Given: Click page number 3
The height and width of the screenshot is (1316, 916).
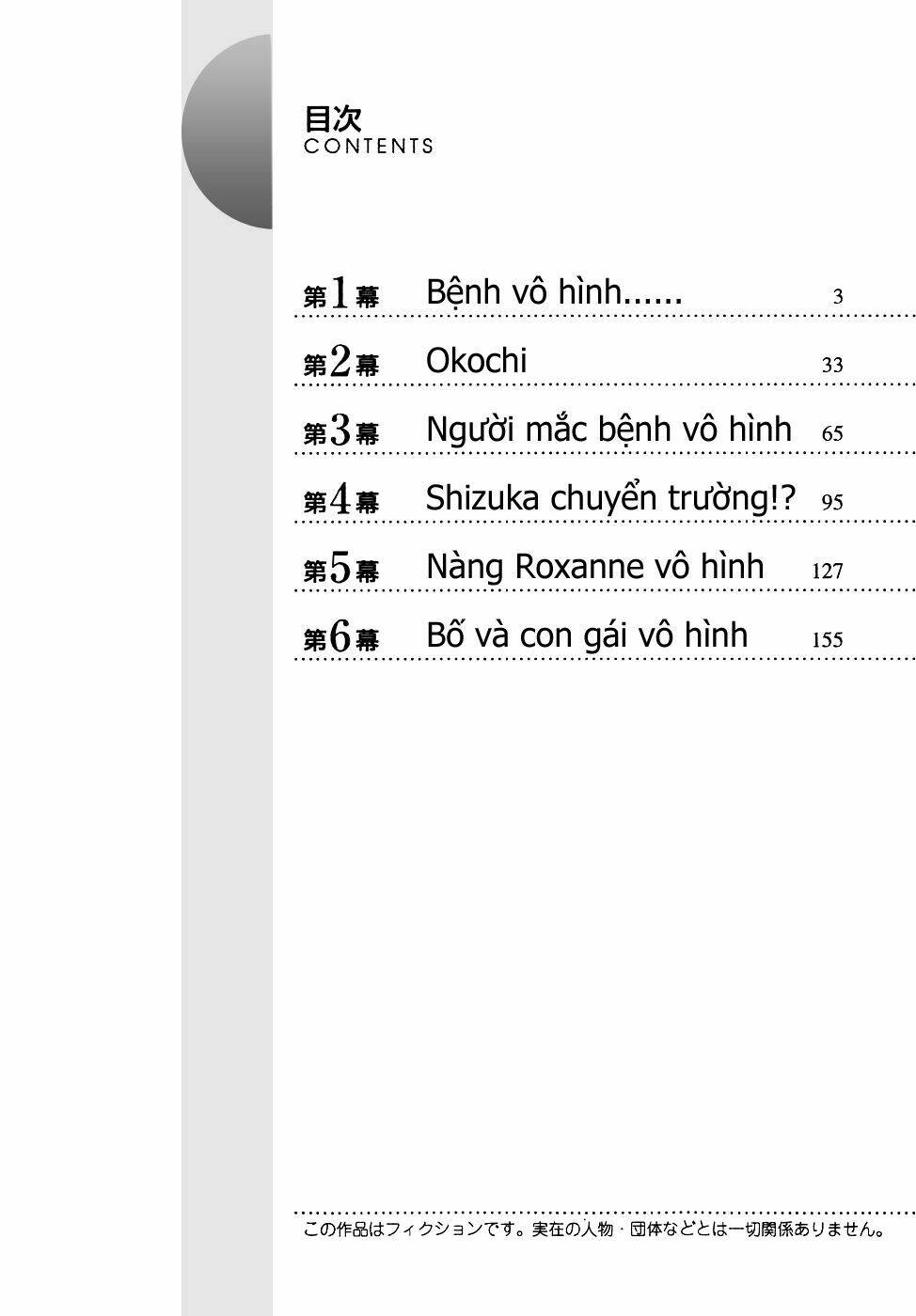Looking at the screenshot, I should click(837, 297).
